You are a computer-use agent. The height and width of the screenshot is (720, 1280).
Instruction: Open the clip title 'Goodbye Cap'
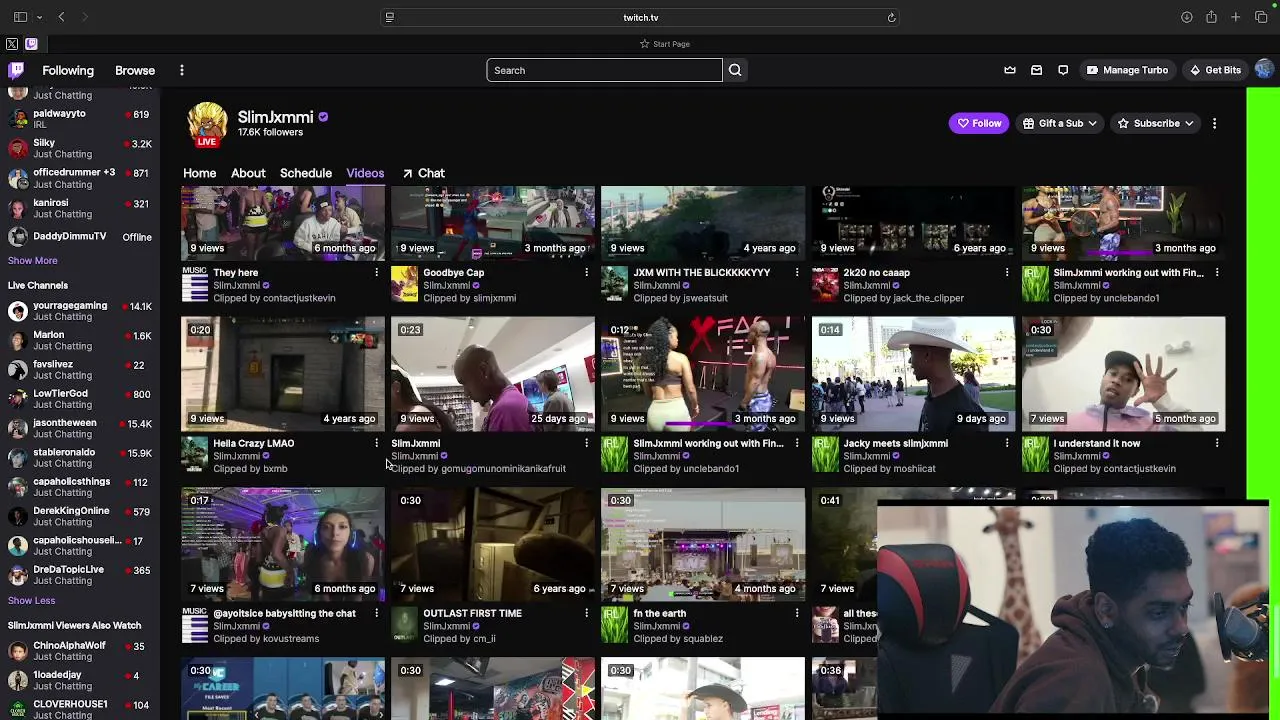pos(453,272)
